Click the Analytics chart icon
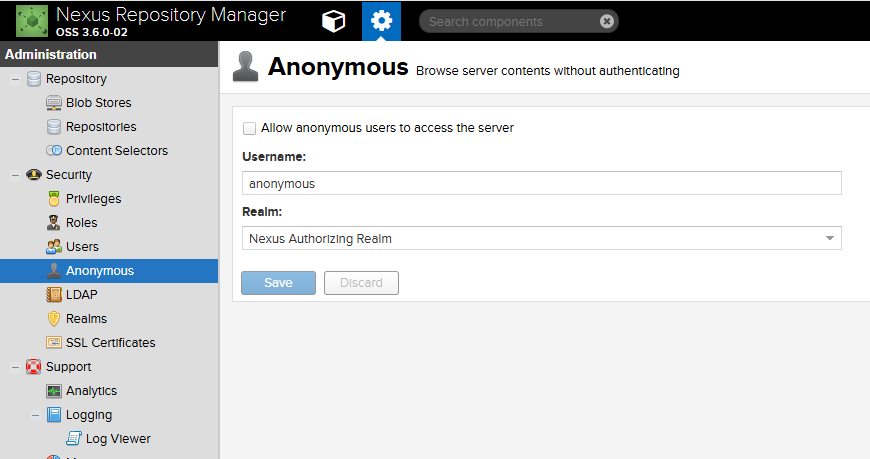This screenshot has height=459, width=870. pos(54,391)
